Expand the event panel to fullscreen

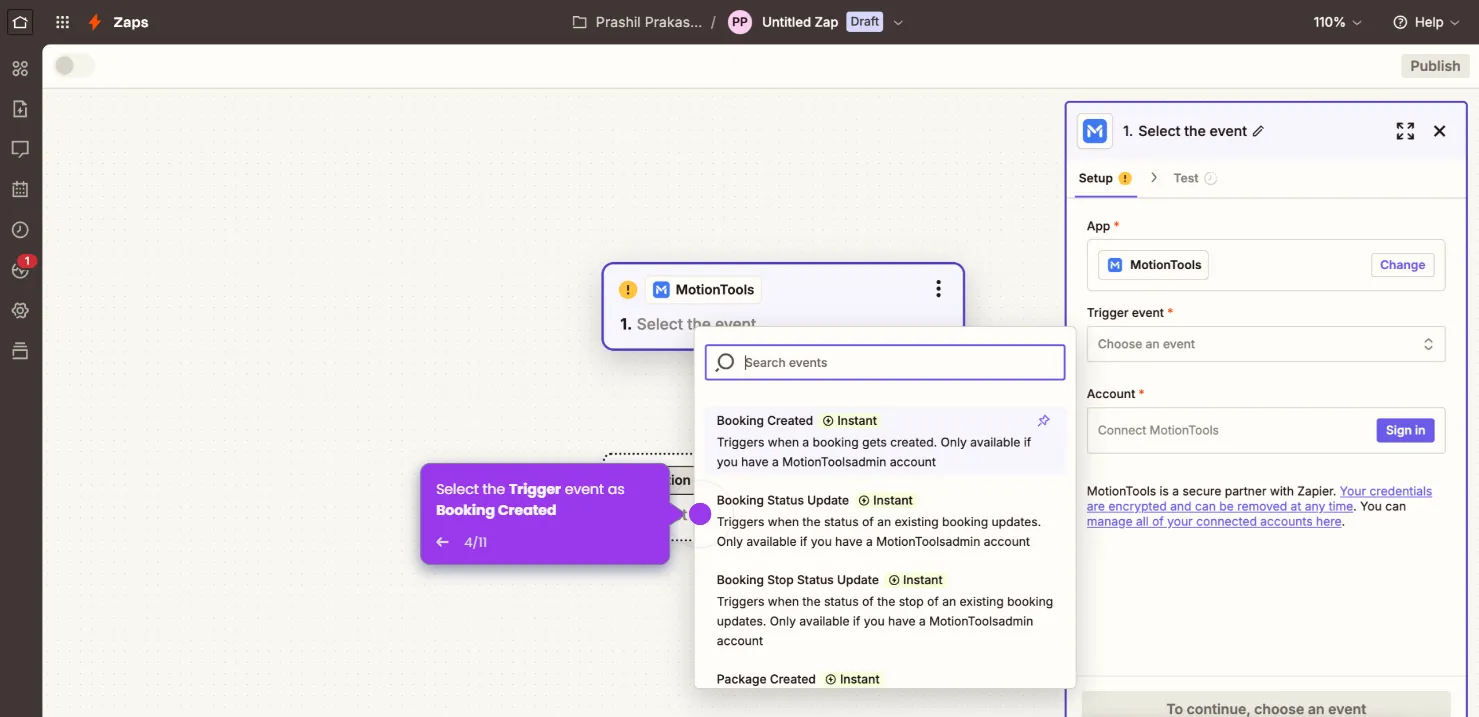1404,130
